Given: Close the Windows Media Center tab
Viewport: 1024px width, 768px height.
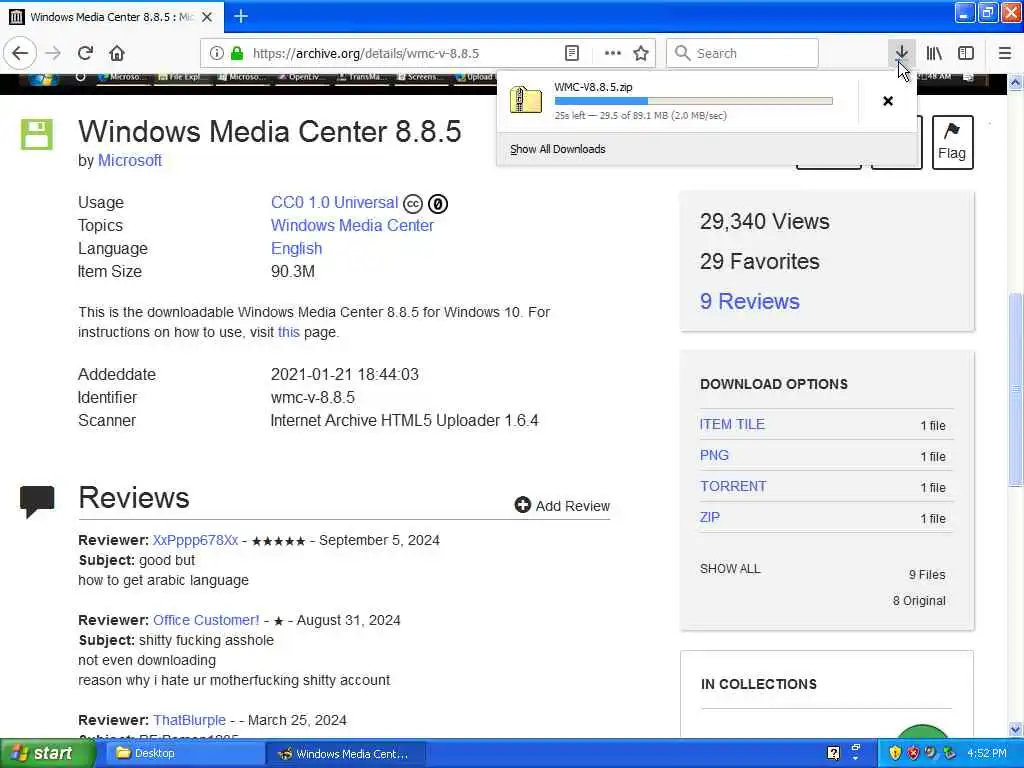Looking at the screenshot, I should [x=207, y=17].
